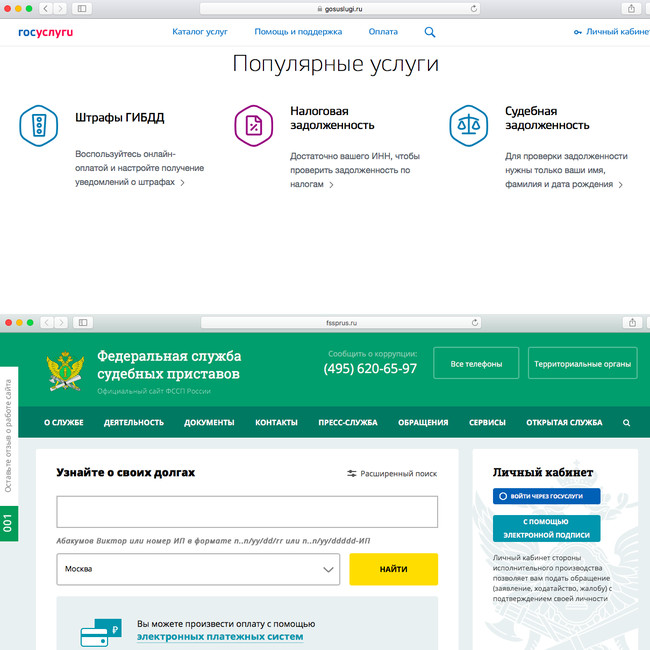Open Помощь и поддержка menu
Image resolution: width=650 pixels, height=650 pixels.
298,32
